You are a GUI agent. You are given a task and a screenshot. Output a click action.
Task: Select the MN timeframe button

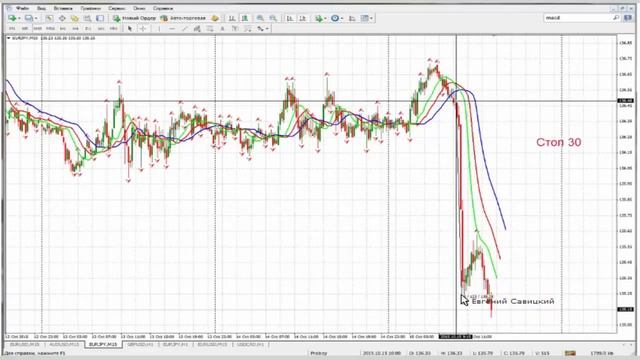tap(113, 29)
